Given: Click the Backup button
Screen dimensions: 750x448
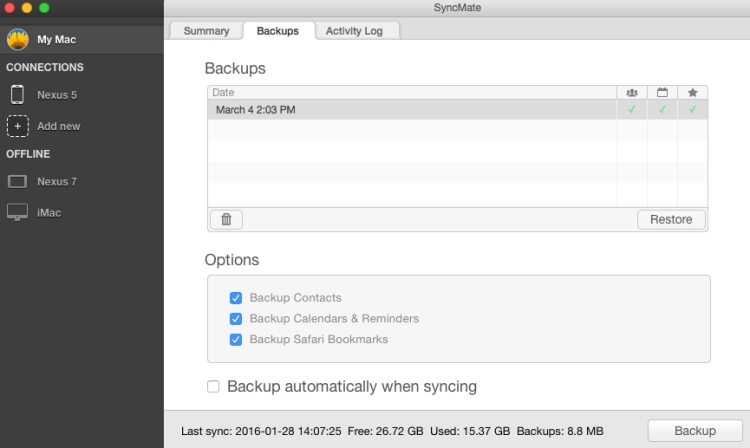Looking at the screenshot, I should click(x=695, y=431).
